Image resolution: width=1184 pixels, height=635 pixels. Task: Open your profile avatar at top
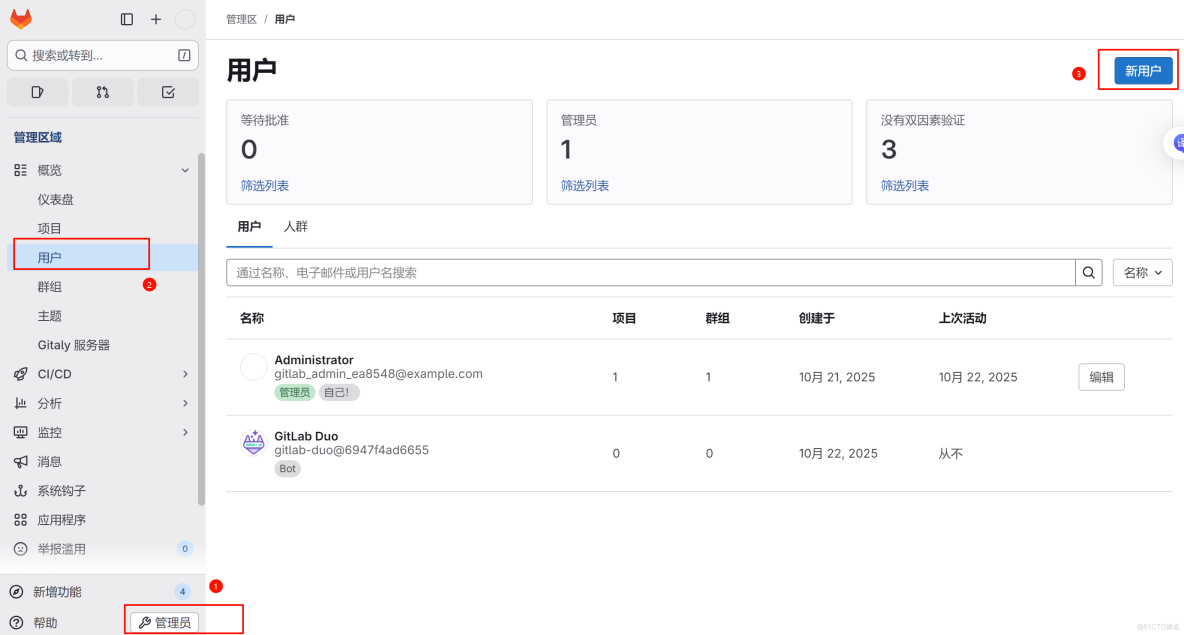(x=185, y=18)
